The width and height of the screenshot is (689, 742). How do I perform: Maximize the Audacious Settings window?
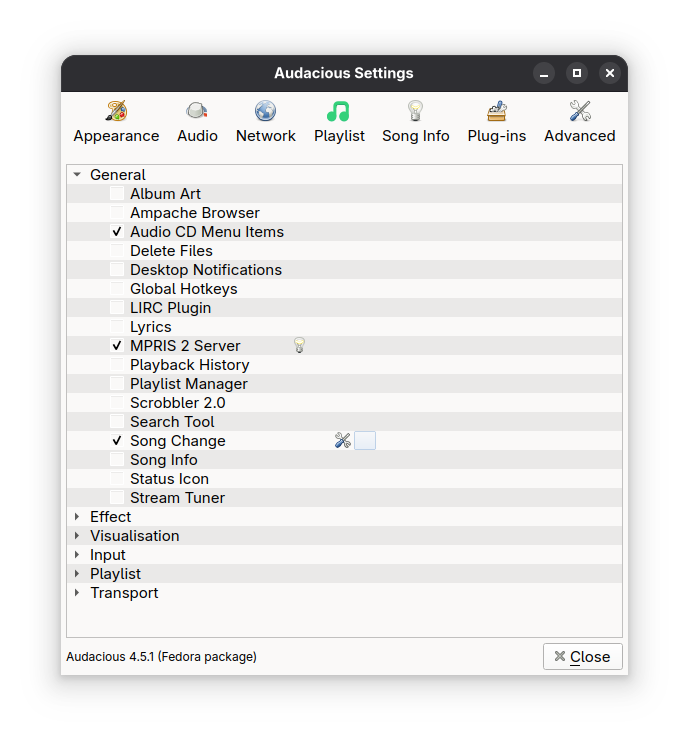(x=576, y=73)
